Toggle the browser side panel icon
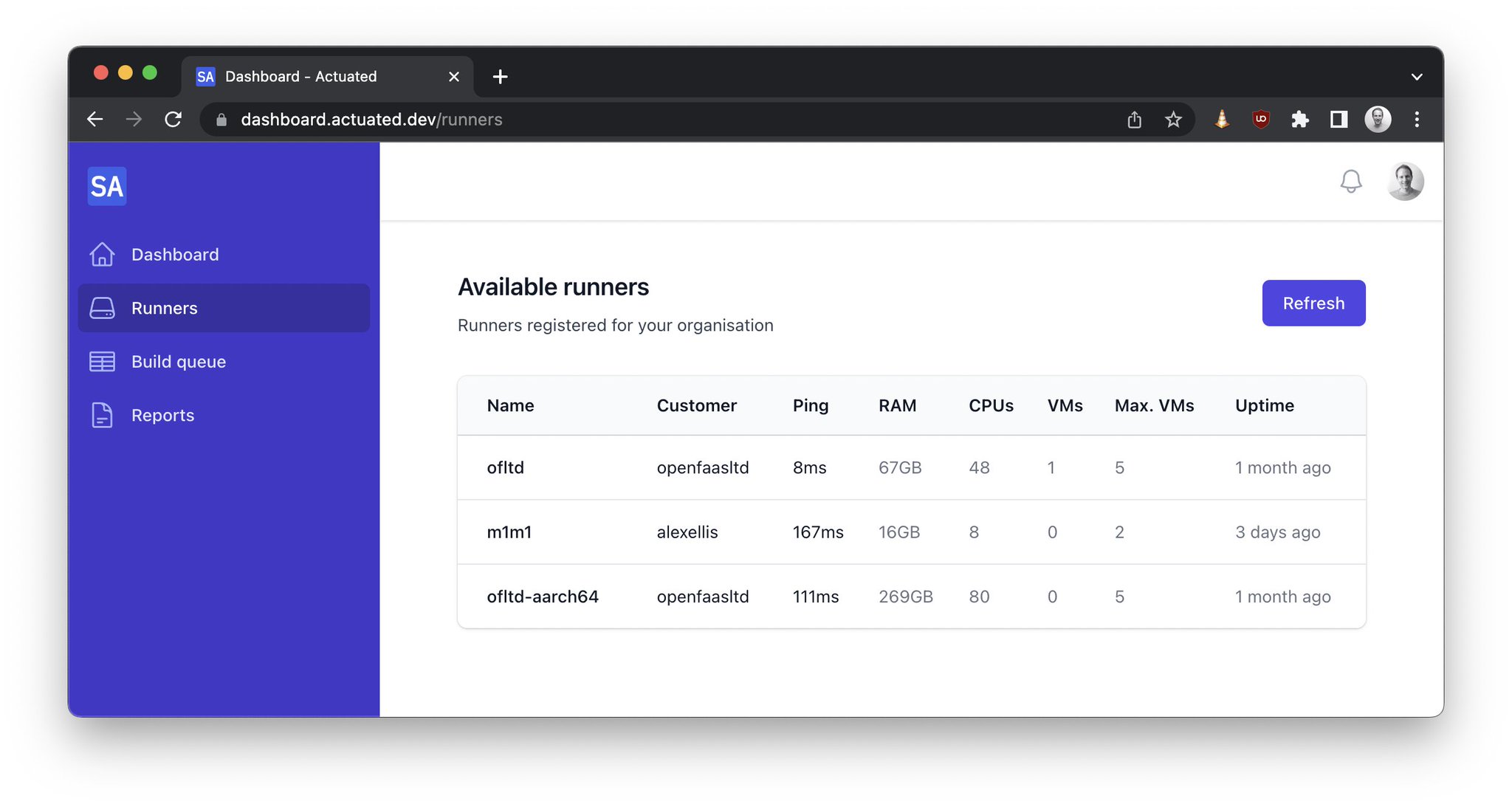This screenshot has width=1512, height=807. [1339, 119]
